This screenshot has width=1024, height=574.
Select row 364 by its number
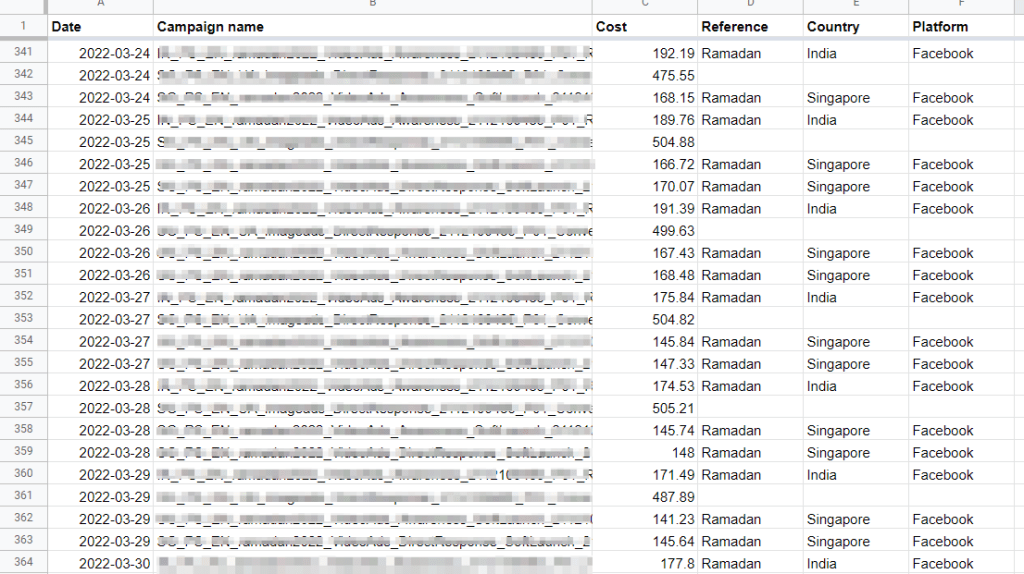click(x=23, y=563)
